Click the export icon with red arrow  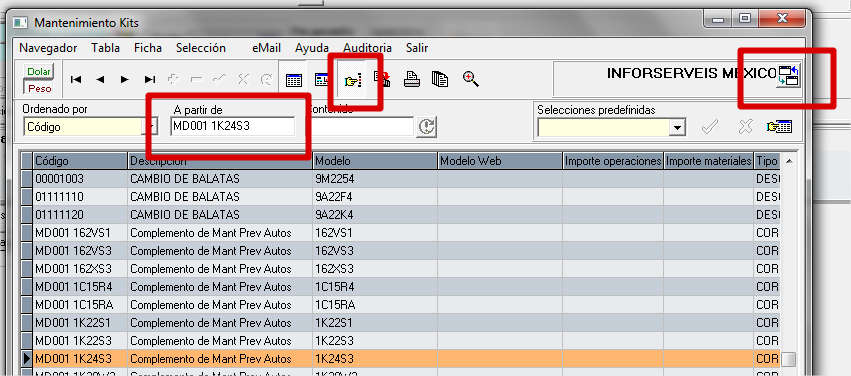pos(382,79)
